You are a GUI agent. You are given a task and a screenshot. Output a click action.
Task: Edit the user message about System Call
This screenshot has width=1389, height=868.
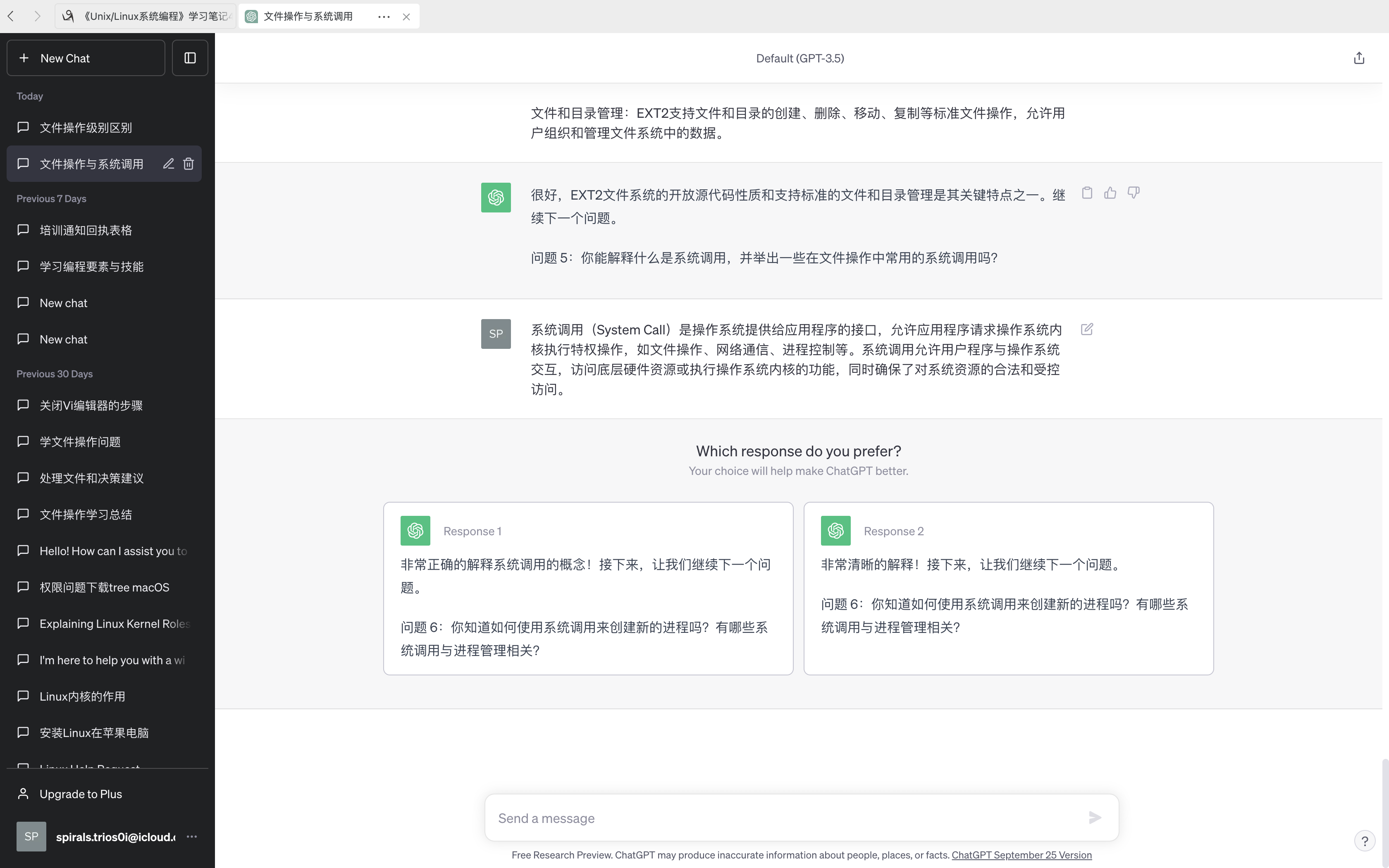pos(1086,329)
